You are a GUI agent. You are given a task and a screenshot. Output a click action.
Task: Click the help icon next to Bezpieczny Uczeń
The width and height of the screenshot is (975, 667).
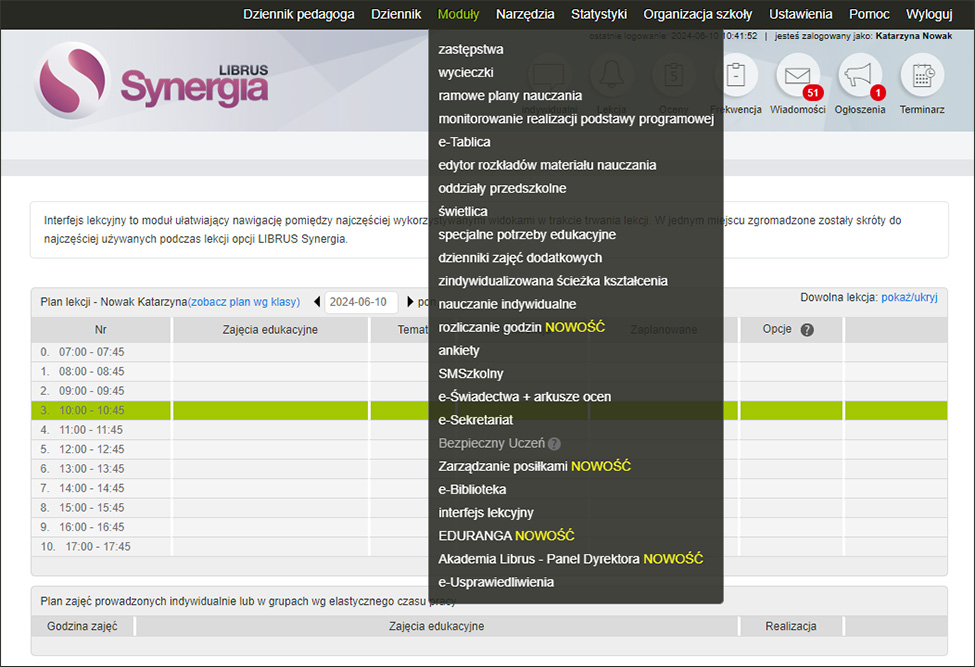point(554,443)
